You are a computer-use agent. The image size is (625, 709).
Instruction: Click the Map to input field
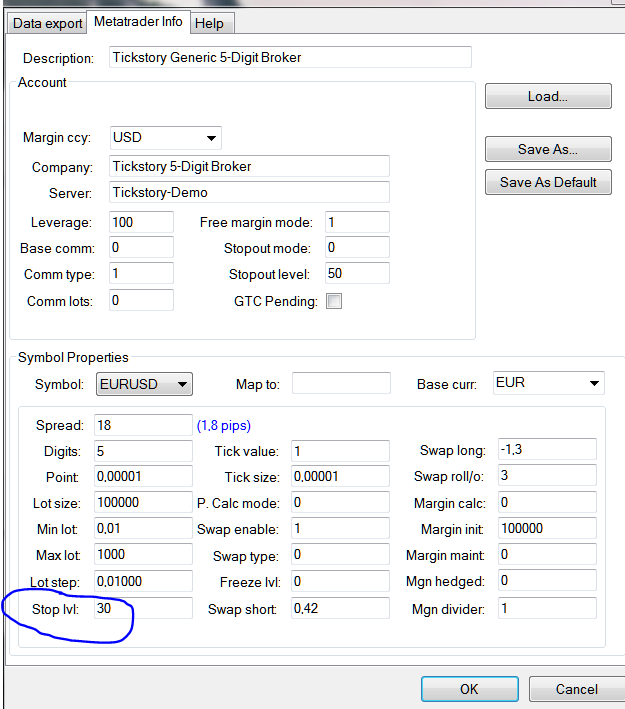click(x=341, y=383)
